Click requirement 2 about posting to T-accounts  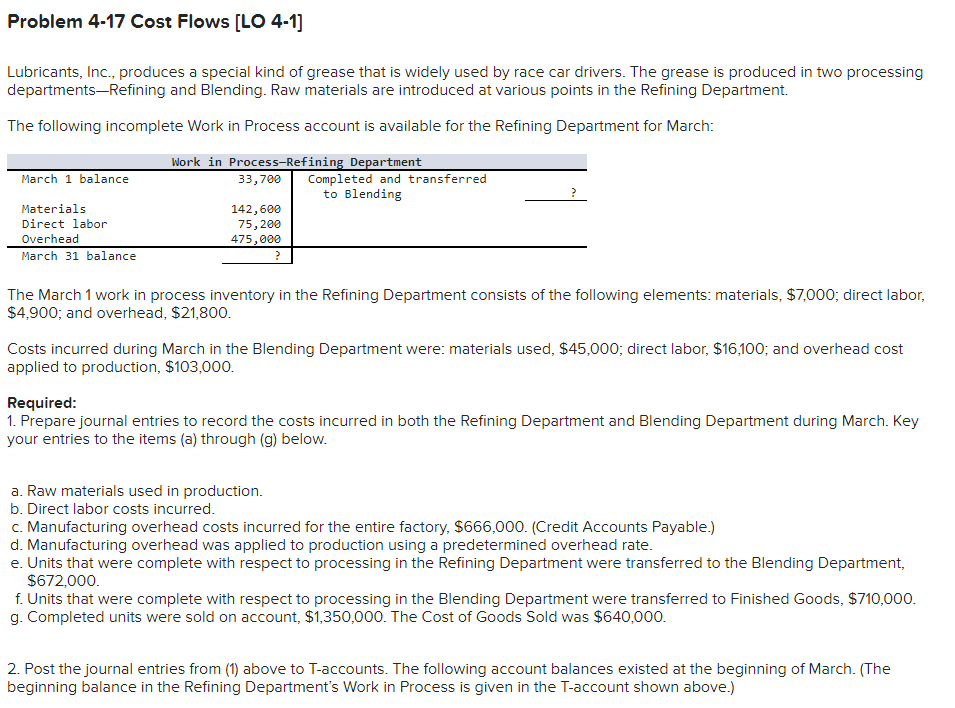pos(449,678)
